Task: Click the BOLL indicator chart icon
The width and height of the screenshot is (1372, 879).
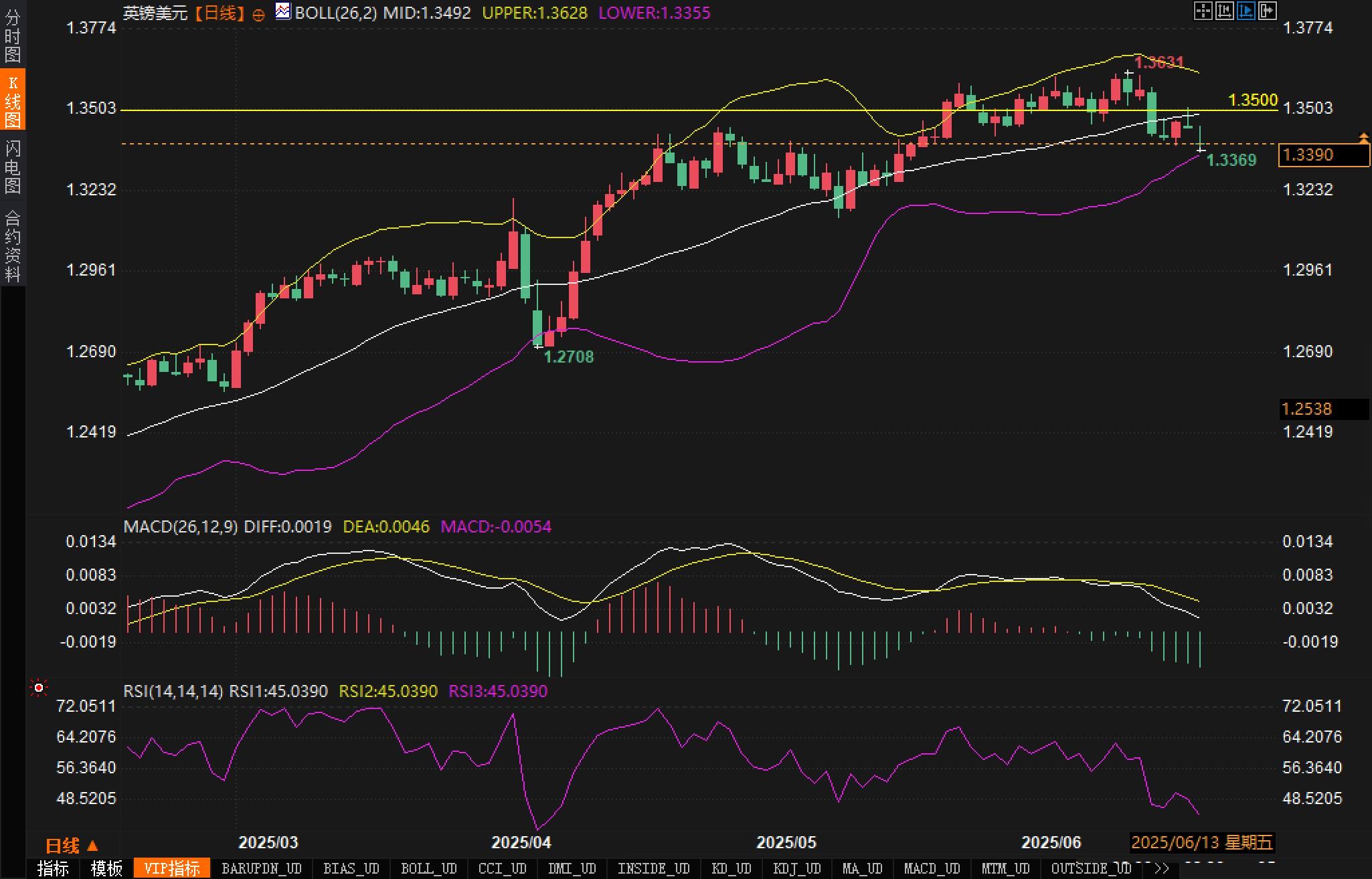Action: [283, 11]
